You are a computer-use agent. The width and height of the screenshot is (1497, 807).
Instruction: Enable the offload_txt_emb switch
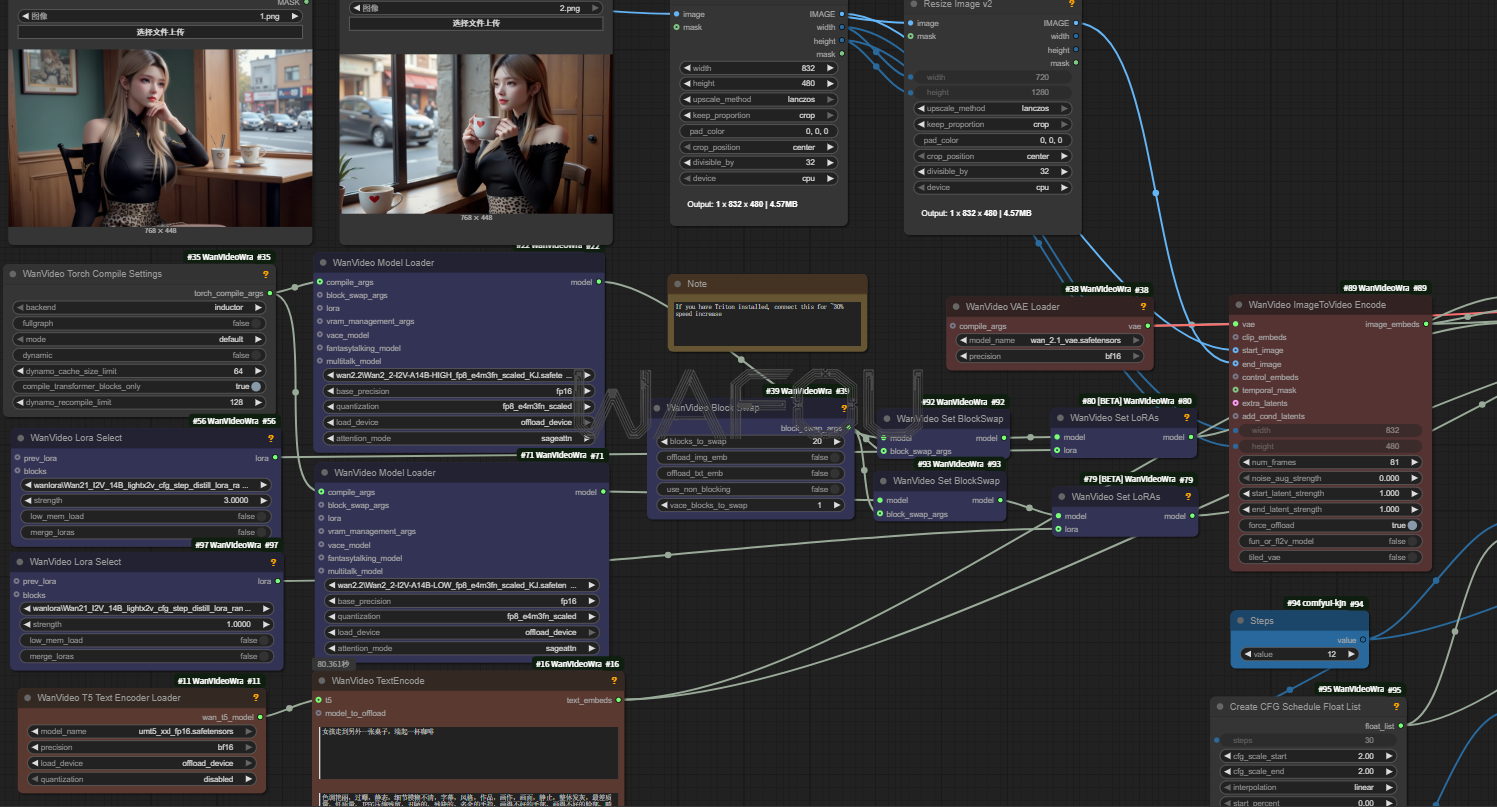click(836, 473)
